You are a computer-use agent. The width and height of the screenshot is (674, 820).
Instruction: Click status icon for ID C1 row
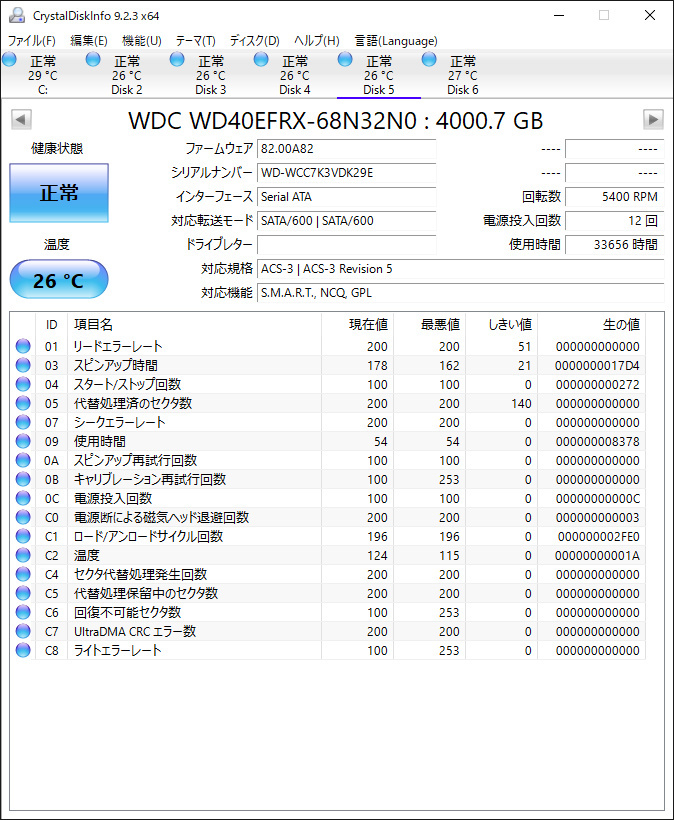pos(23,536)
